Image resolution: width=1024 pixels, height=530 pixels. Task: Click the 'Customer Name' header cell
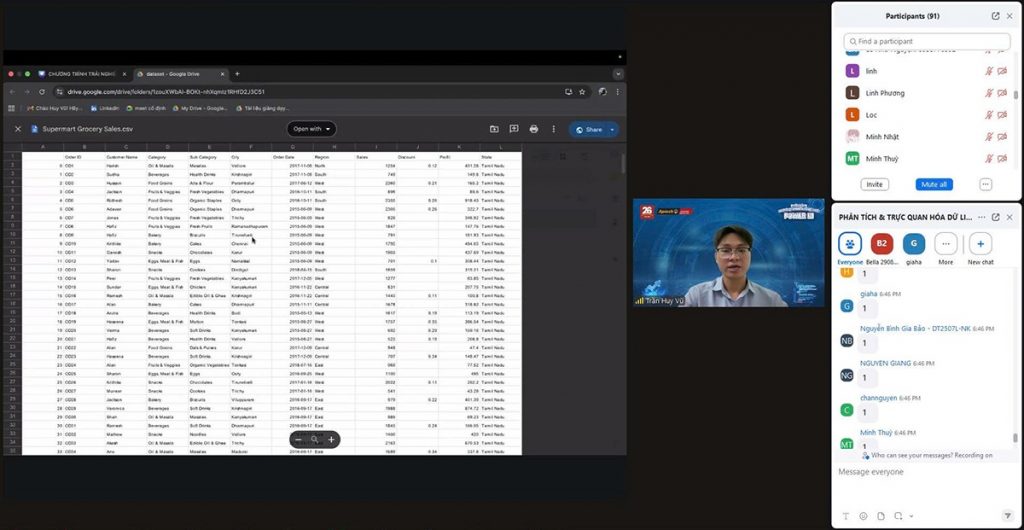126,157
